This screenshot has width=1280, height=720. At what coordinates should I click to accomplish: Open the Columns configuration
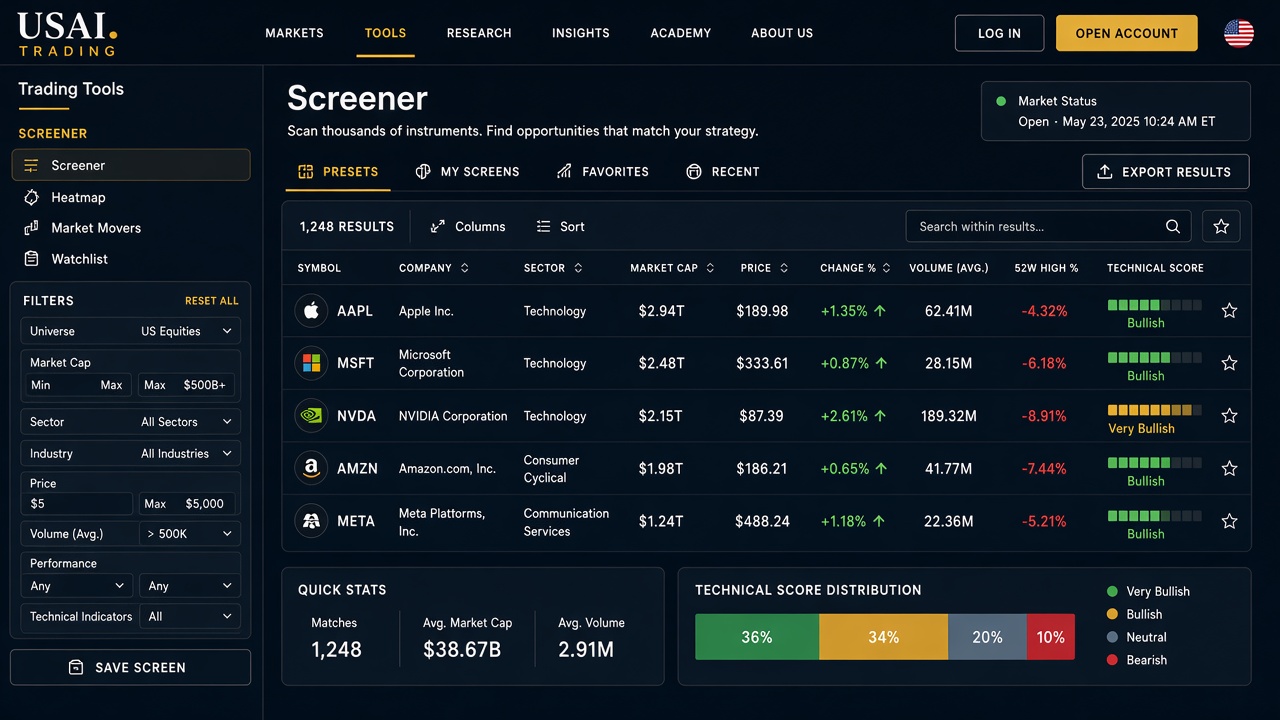468,227
